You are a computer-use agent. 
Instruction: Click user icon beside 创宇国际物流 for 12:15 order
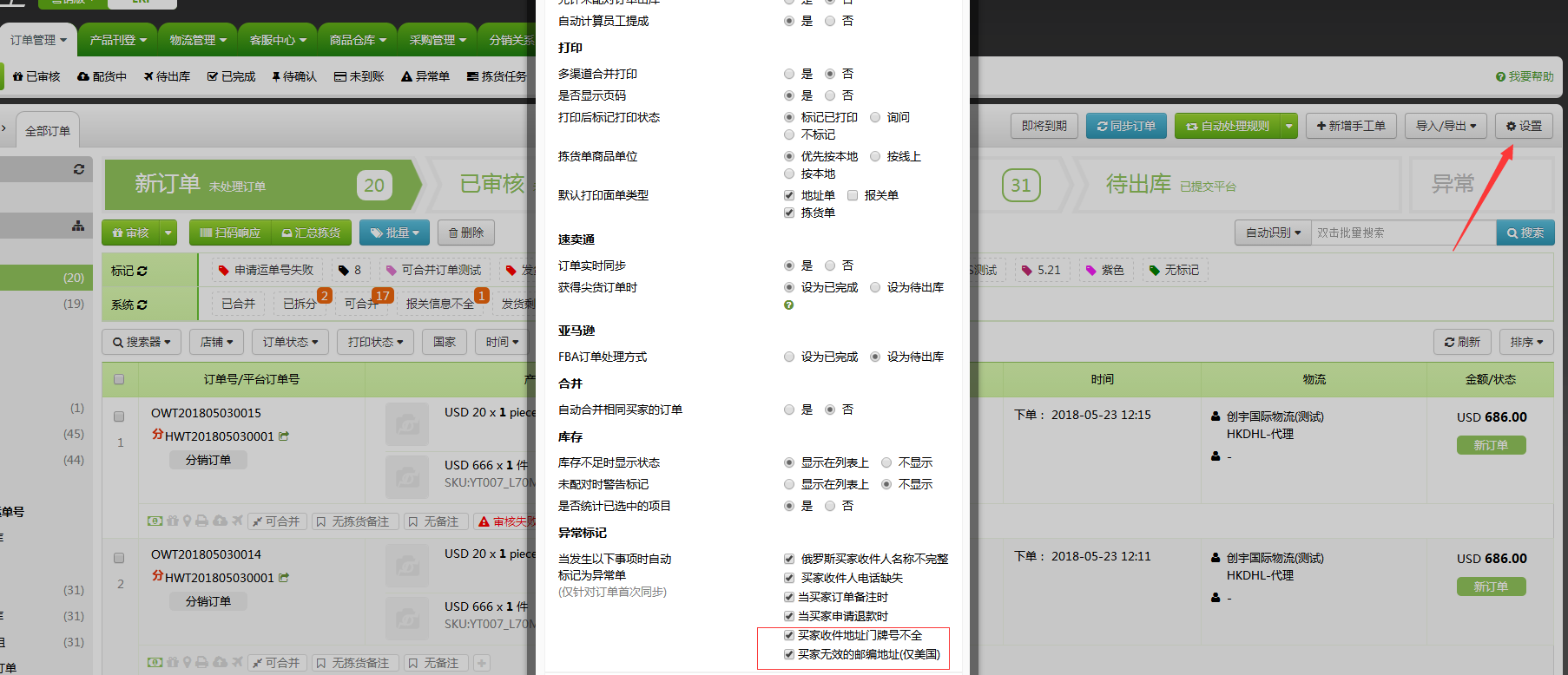[1216, 416]
